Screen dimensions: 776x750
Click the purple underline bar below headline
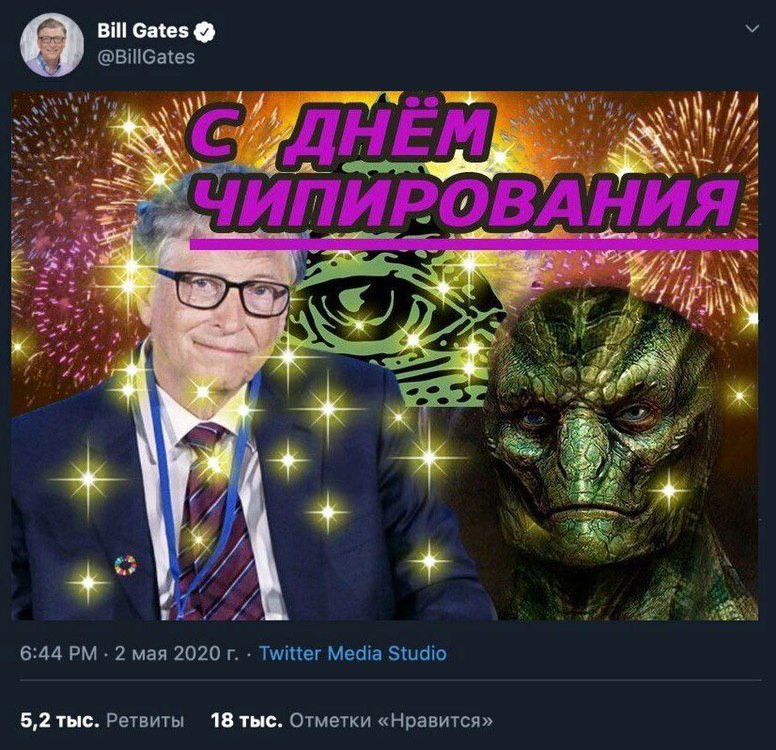pyautogui.click(x=474, y=245)
